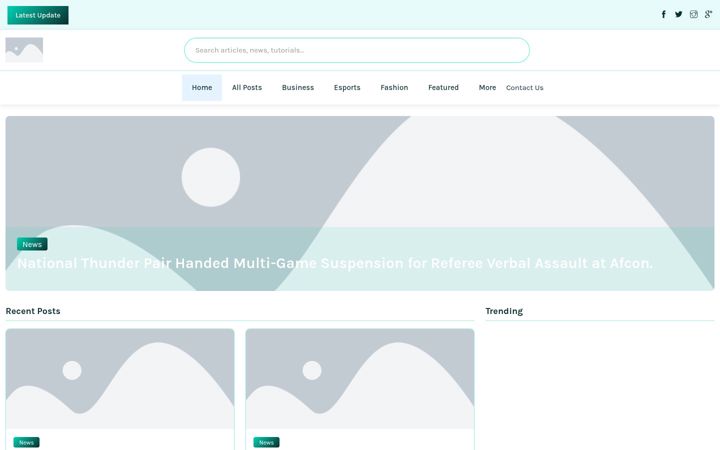Expand the More menu

(x=487, y=87)
